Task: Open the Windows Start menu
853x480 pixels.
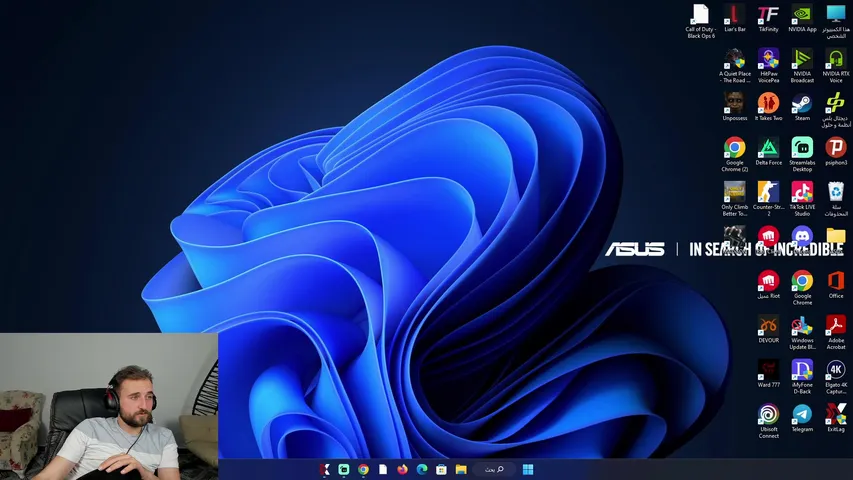Action: pyautogui.click(x=528, y=469)
